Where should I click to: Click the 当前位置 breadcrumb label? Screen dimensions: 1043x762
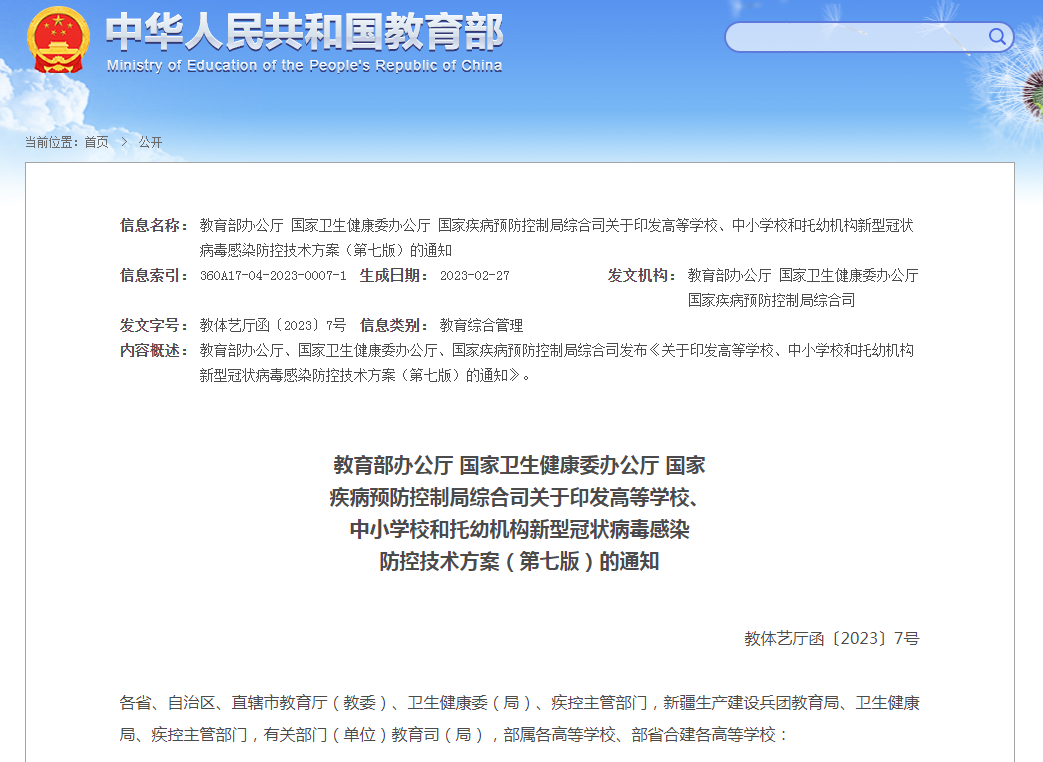tap(52, 142)
